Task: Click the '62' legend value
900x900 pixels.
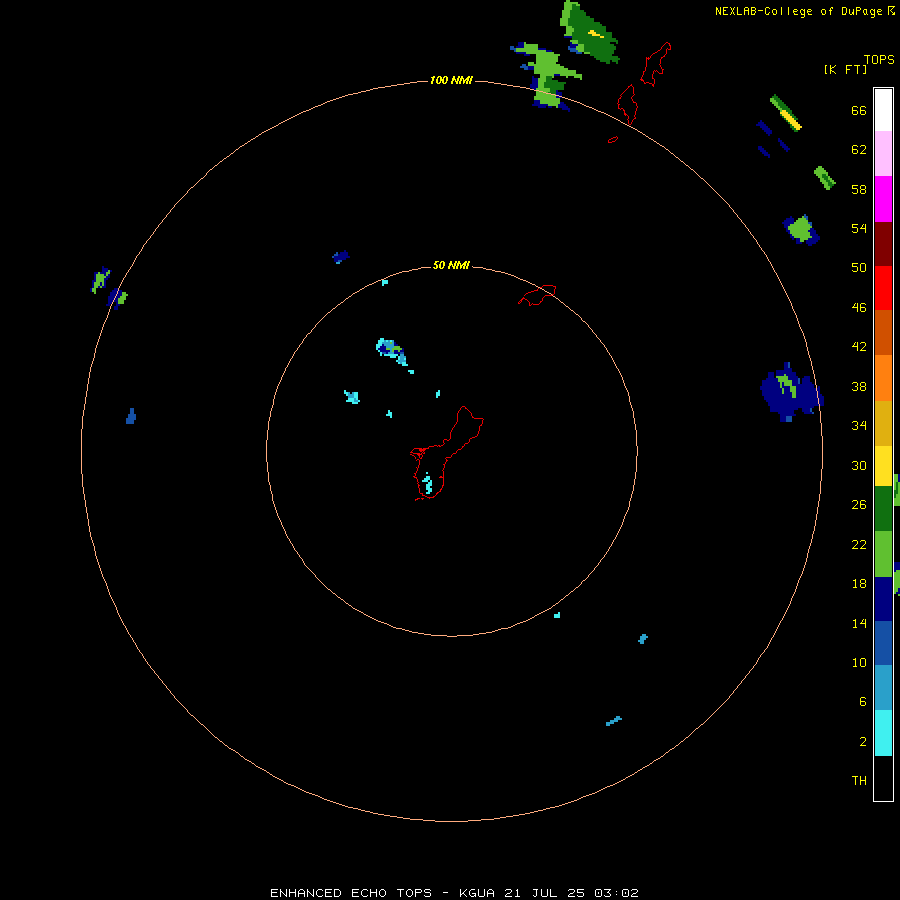Action: [x=859, y=150]
